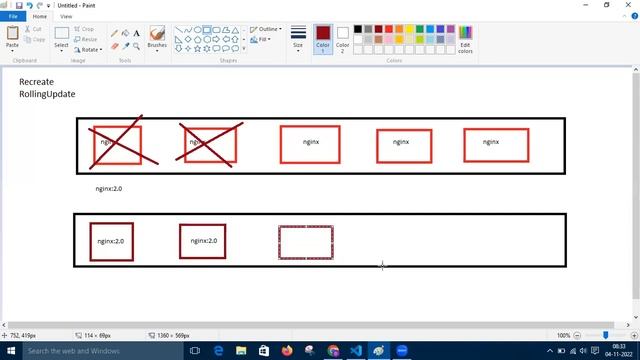Choose the Left arrow shape
The height and width of the screenshot is (360, 640).
click(x=226, y=40)
